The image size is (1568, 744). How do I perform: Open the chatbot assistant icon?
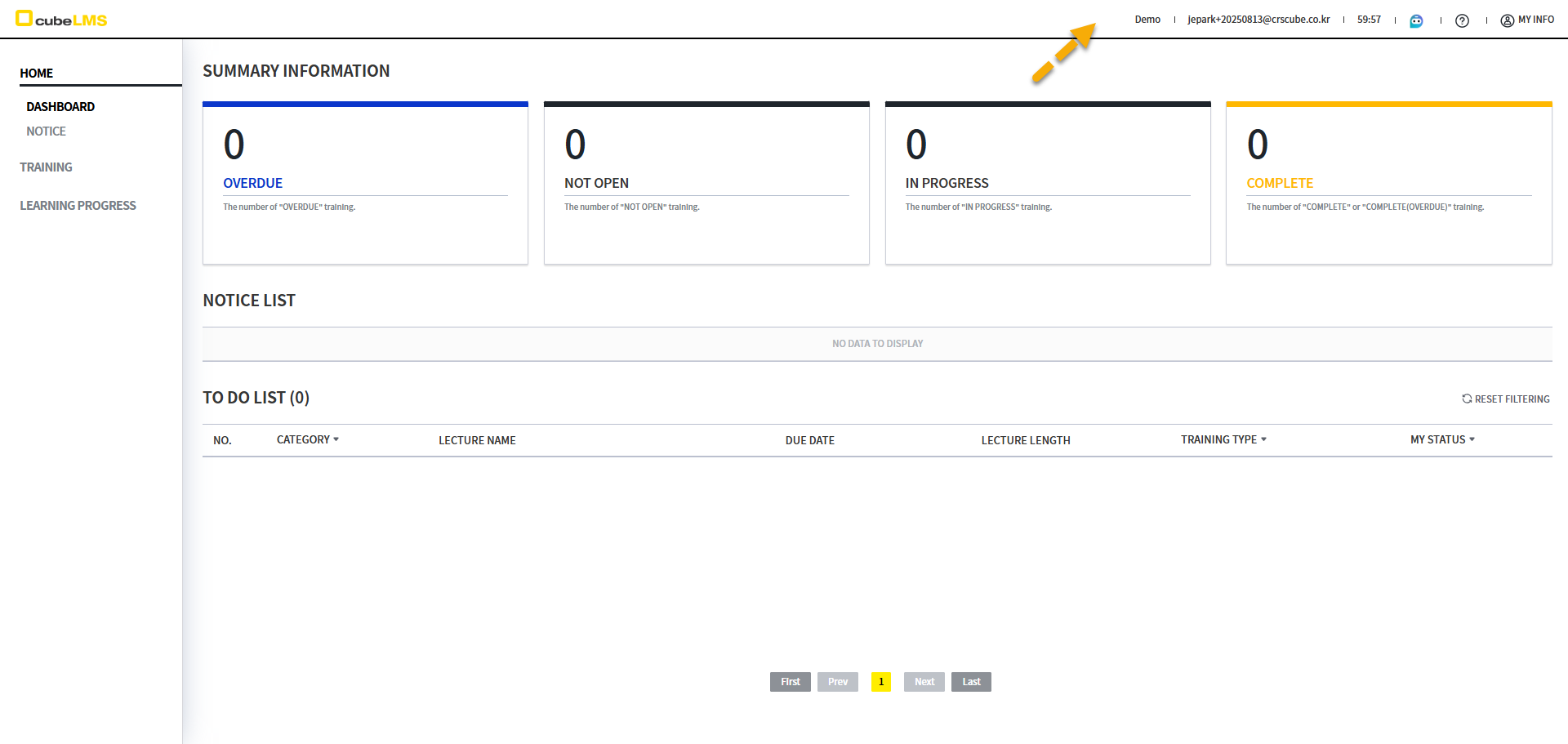pyautogui.click(x=1416, y=20)
